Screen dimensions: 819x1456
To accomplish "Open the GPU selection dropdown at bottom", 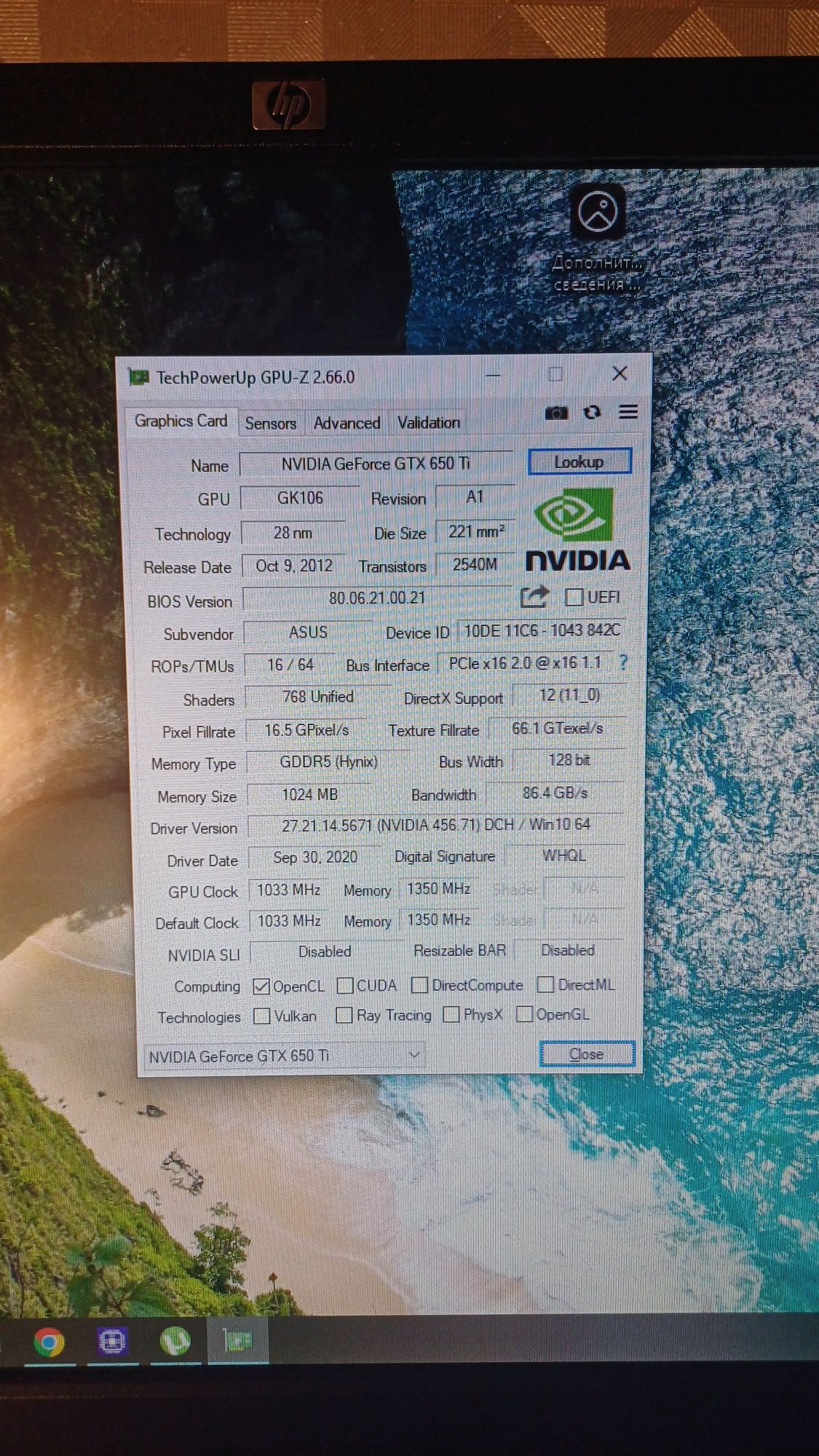I will [x=283, y=1055].
